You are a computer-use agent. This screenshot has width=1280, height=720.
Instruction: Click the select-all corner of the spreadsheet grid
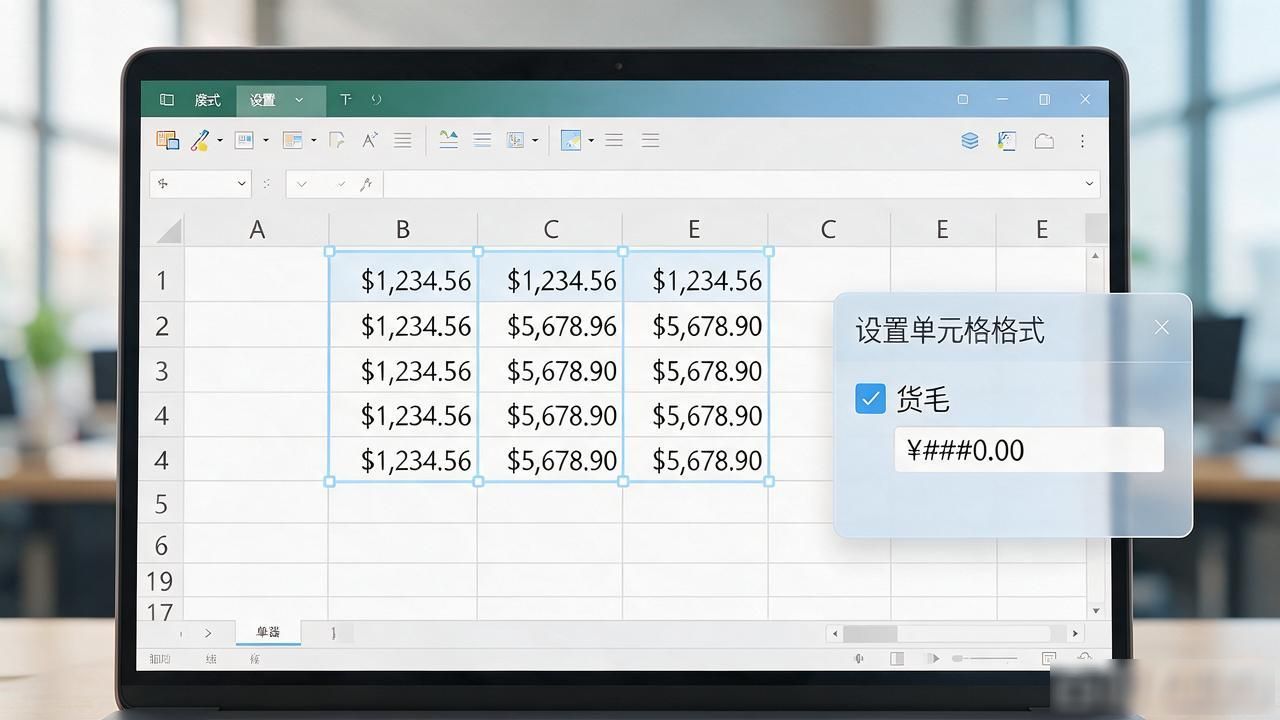(168, 230)
